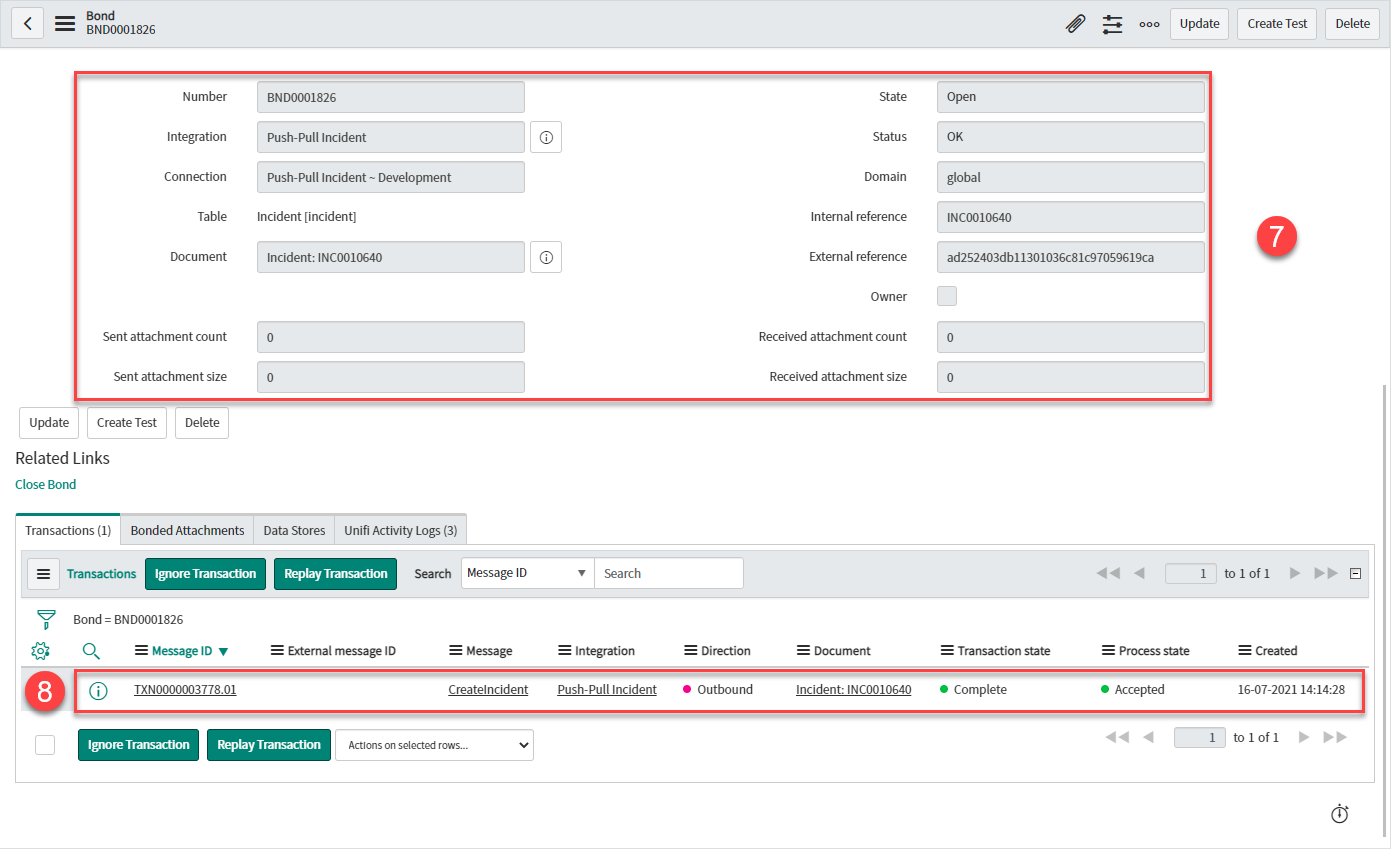Expand Actions on selected rows dropdown
Image resolution: width=1391 pixels, height=849 pixels.
pos(434,745)
